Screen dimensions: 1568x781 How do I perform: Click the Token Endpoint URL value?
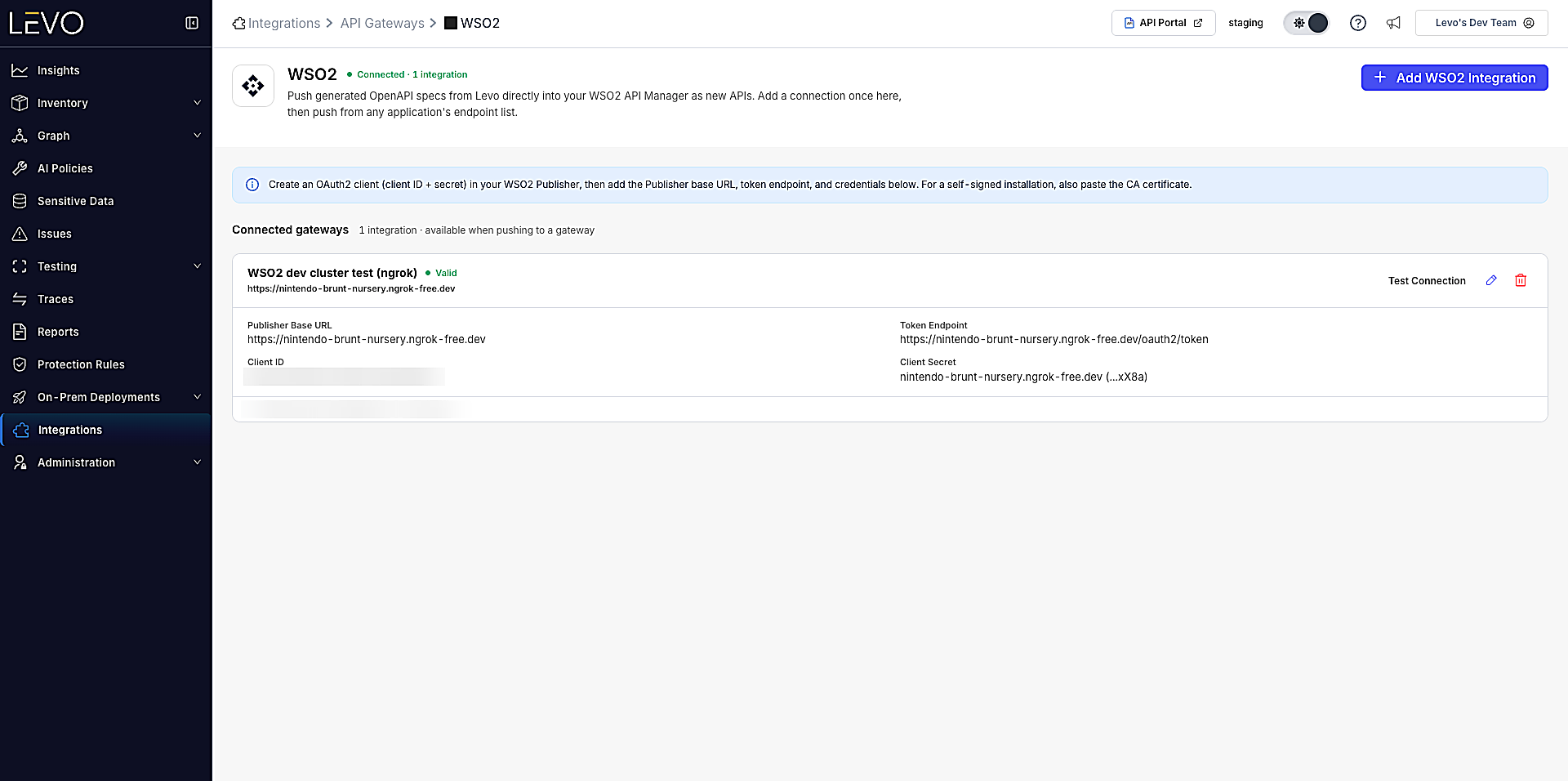pos(1053,340)
